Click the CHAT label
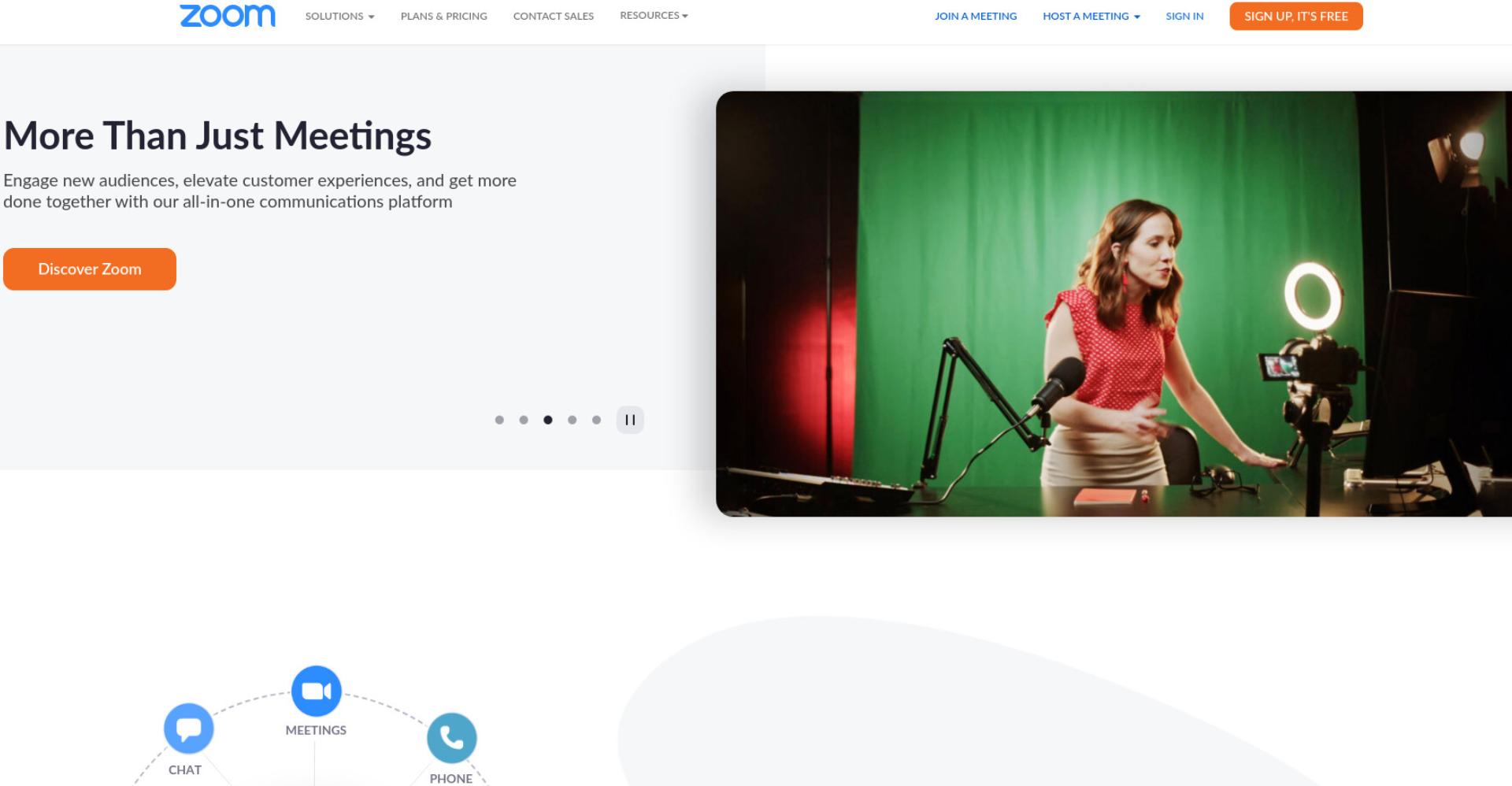The width and height of the screenshot is (1512, 786). pyautogui.click(x=185, y=769)
